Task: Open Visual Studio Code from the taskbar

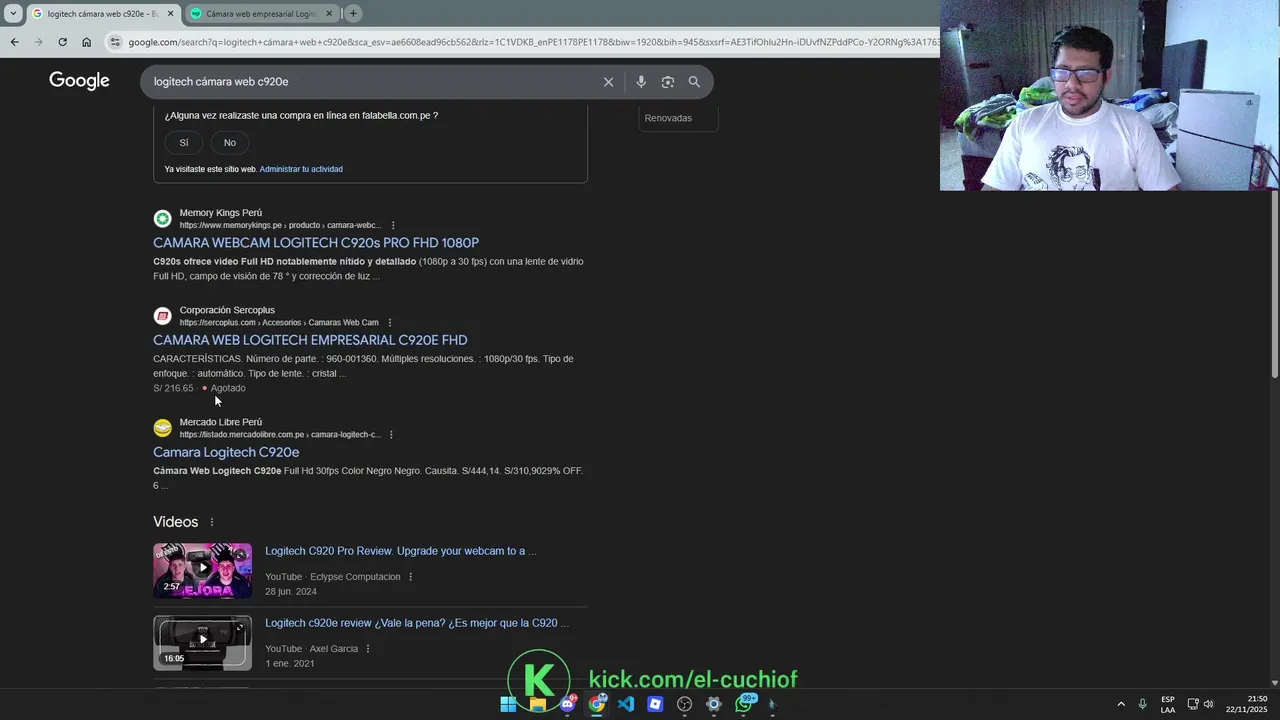Action: tap(626, 704)
